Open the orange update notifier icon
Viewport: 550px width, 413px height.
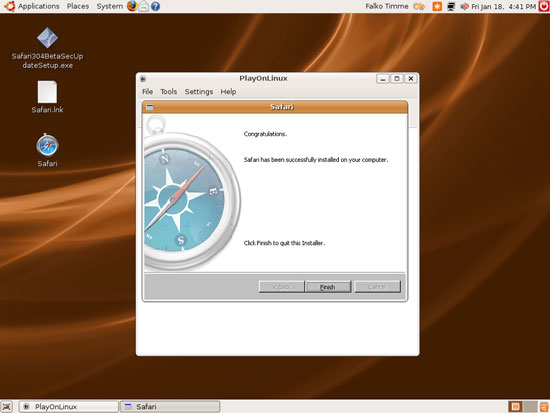click(x=437, y=6)
